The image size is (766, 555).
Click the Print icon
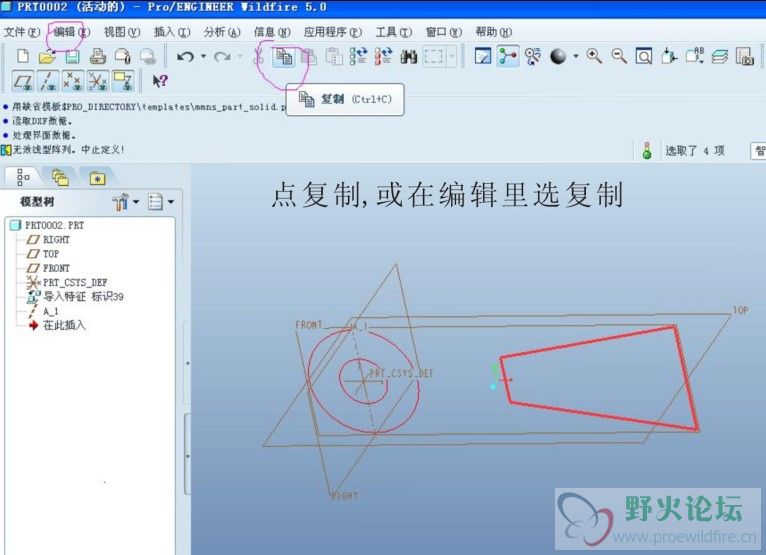pos(98,57)
